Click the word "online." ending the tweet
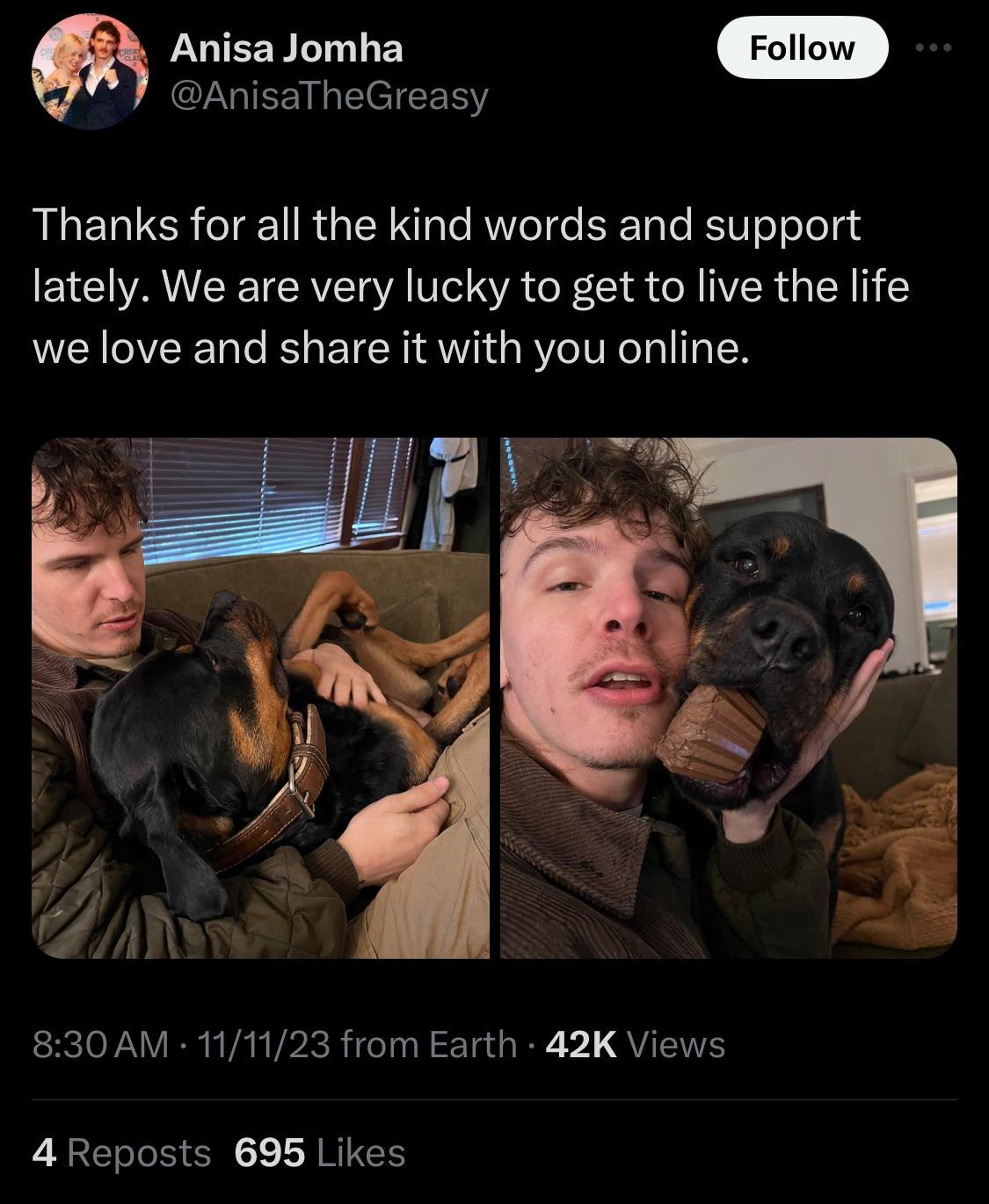Image resolution: width=989 pixels, height=1204 pixels. tap(684, 348)
